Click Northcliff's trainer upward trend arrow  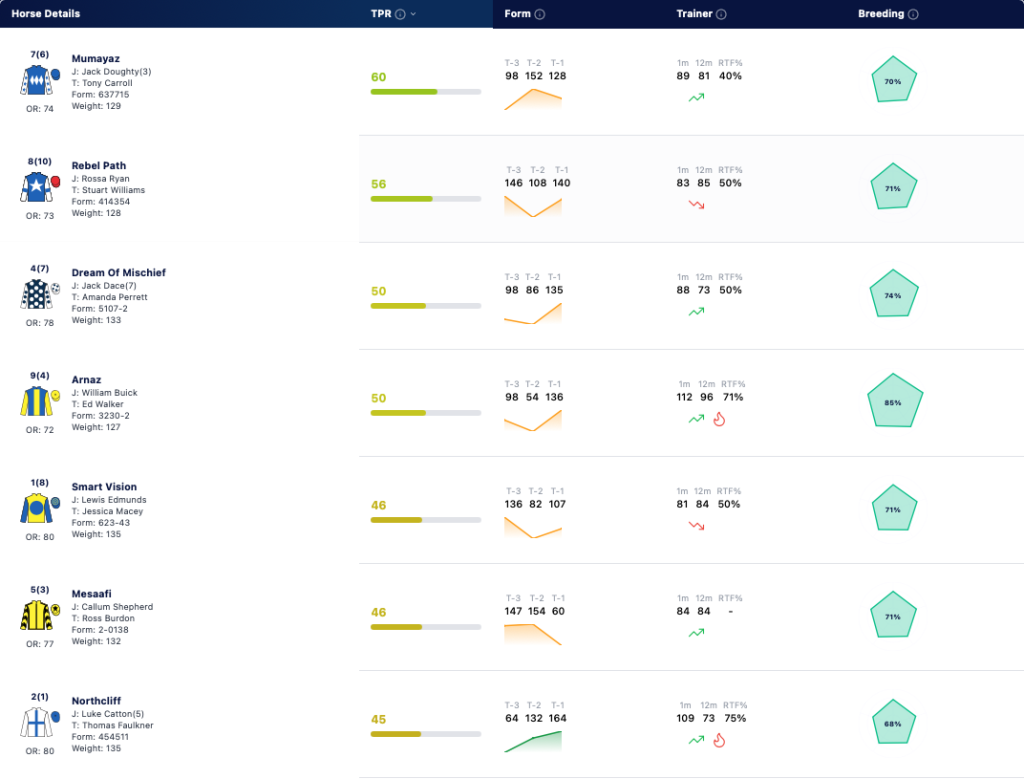[x=696, y=740]
